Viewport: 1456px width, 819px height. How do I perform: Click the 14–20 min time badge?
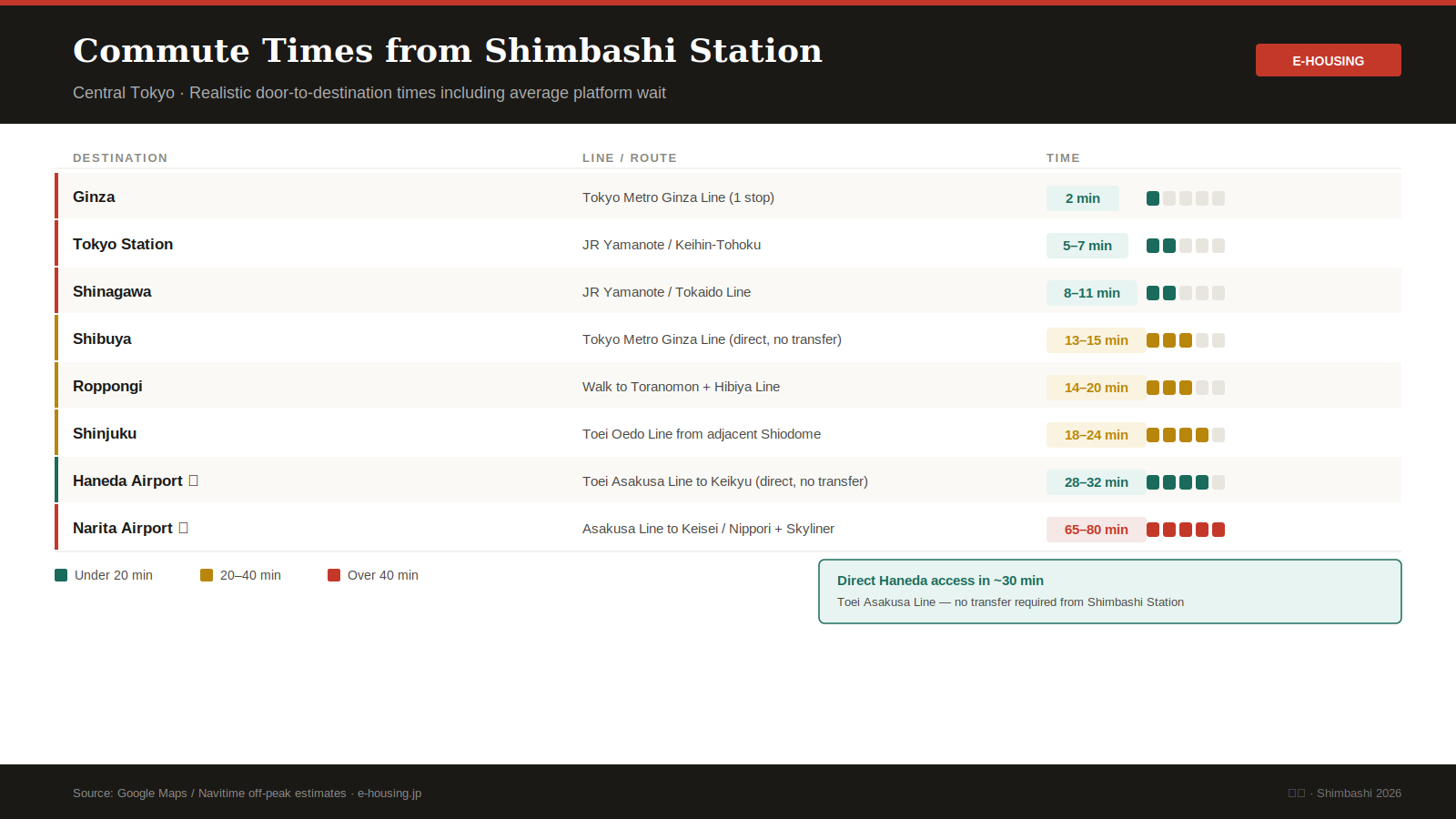(1097, 388)
